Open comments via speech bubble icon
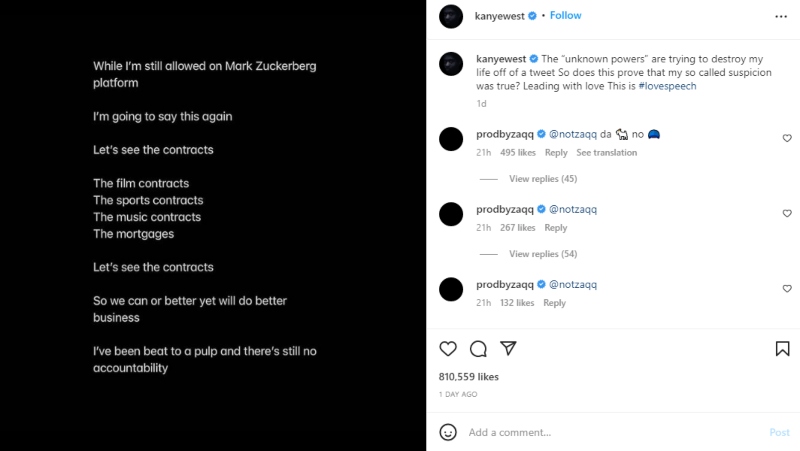Image resolution: width=800 pixels, height=451 pixels. [x=478, y=349]
